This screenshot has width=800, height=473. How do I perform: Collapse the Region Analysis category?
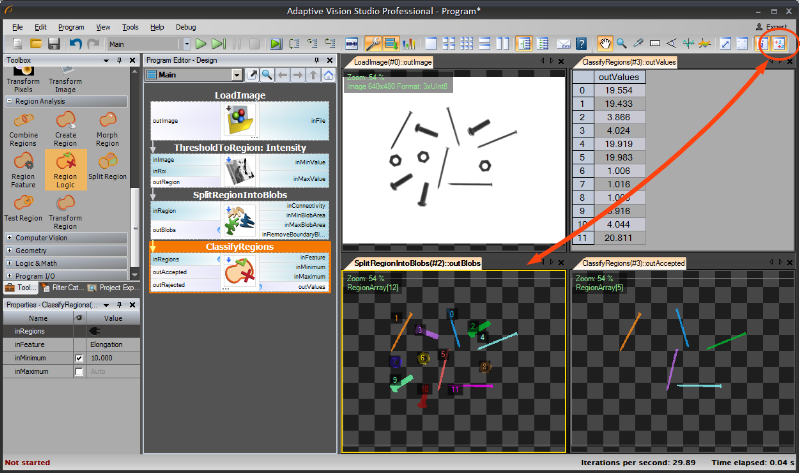click(10, 101)
